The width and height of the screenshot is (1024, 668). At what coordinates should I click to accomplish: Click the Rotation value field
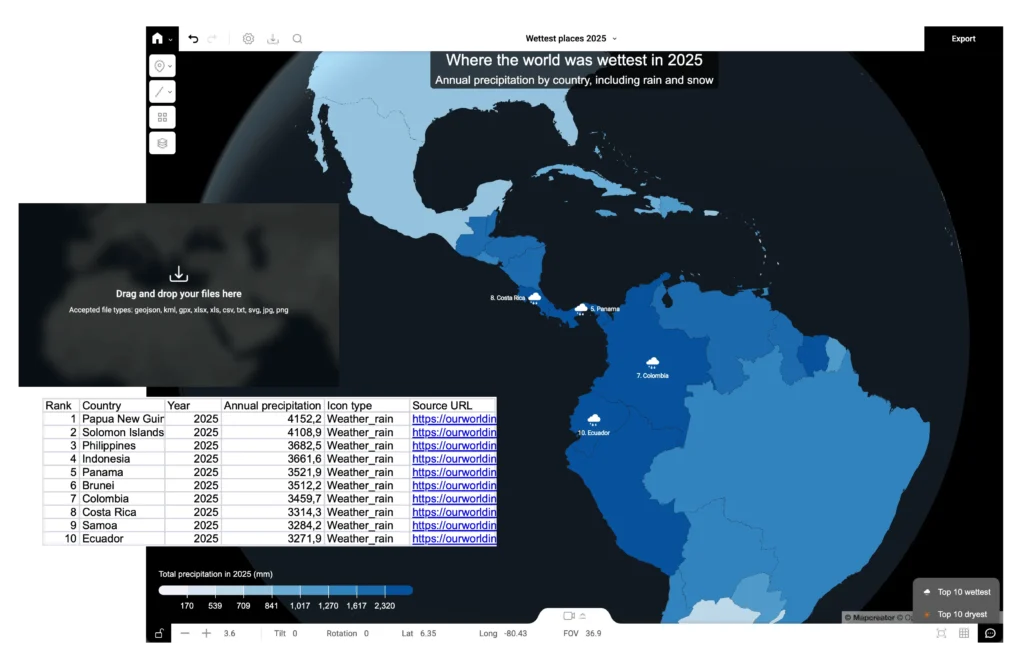click(366, 633)
